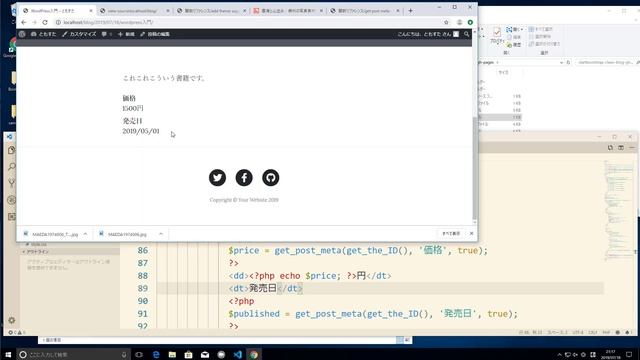Refresh the File Explorer address bar
The height and width of the screenshot is (360, 640).
(568, 62)
